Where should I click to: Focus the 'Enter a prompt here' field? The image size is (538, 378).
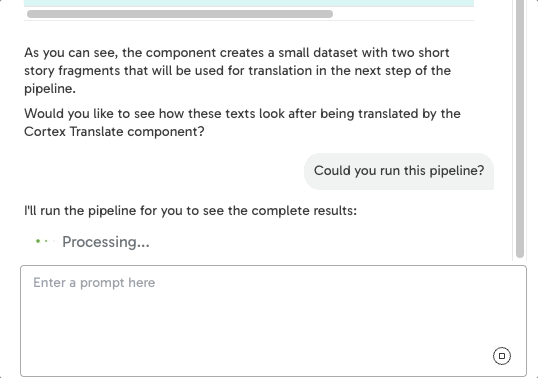[x=273, y=321]
